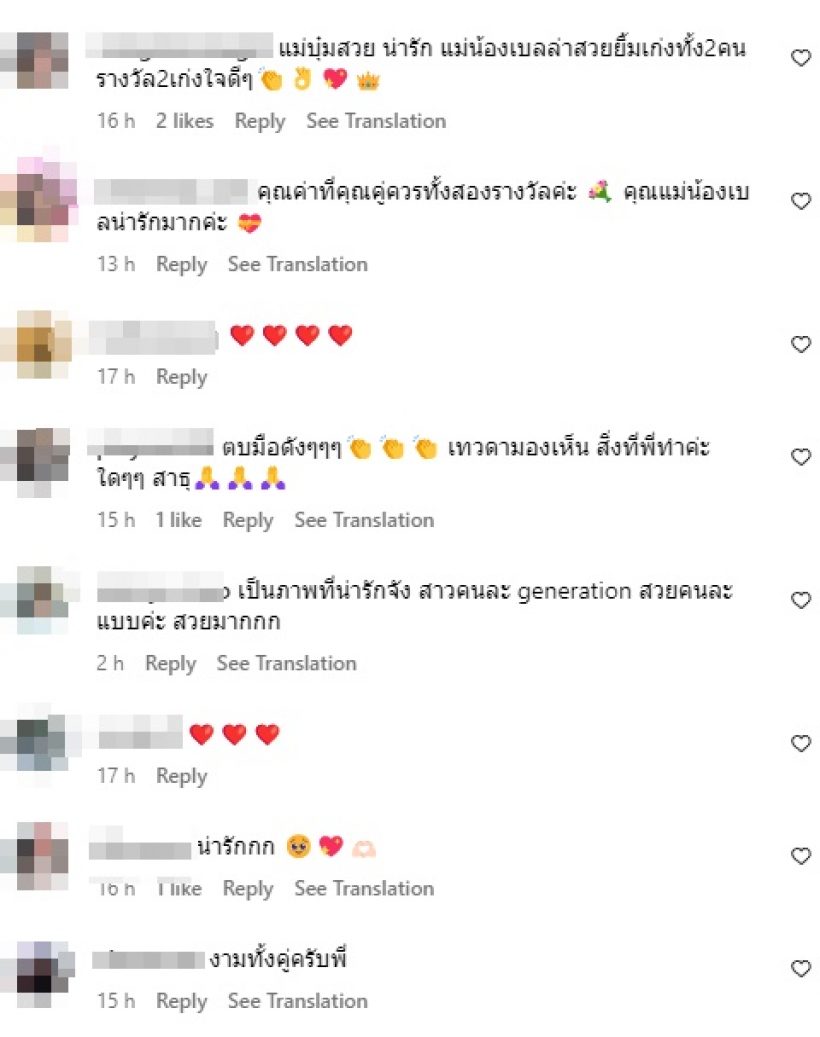The width and height of the screenshot is (820, 1037).
Task: See Translation on the last 15 h comment
Action: tap(298, 1001)
